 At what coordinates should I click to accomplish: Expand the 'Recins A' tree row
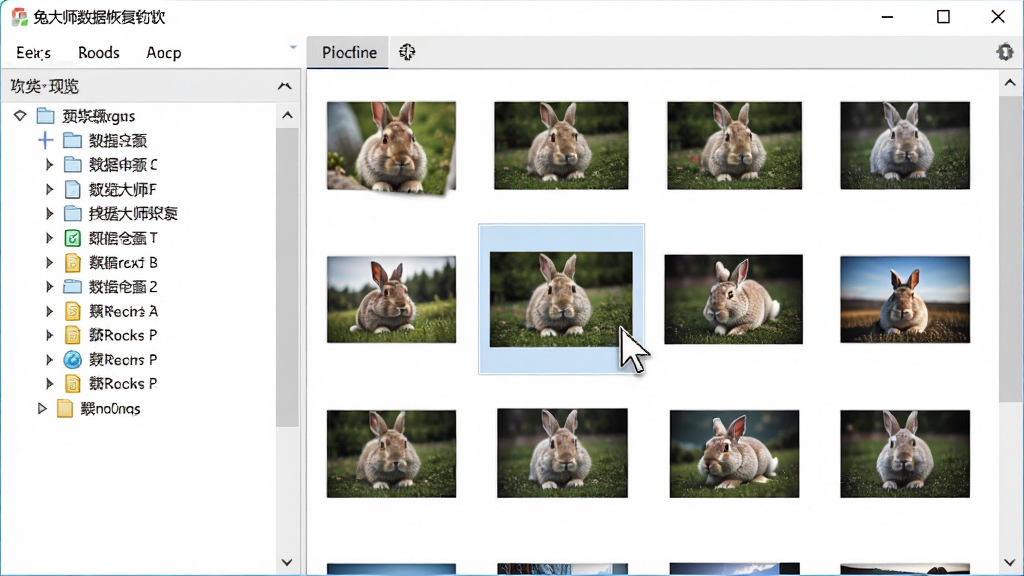pyautogui.click(x=49, y=311)
